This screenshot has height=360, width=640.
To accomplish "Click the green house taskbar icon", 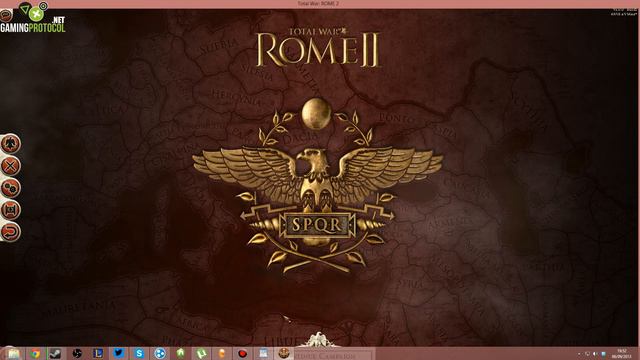I will click(x=180, y=353).
